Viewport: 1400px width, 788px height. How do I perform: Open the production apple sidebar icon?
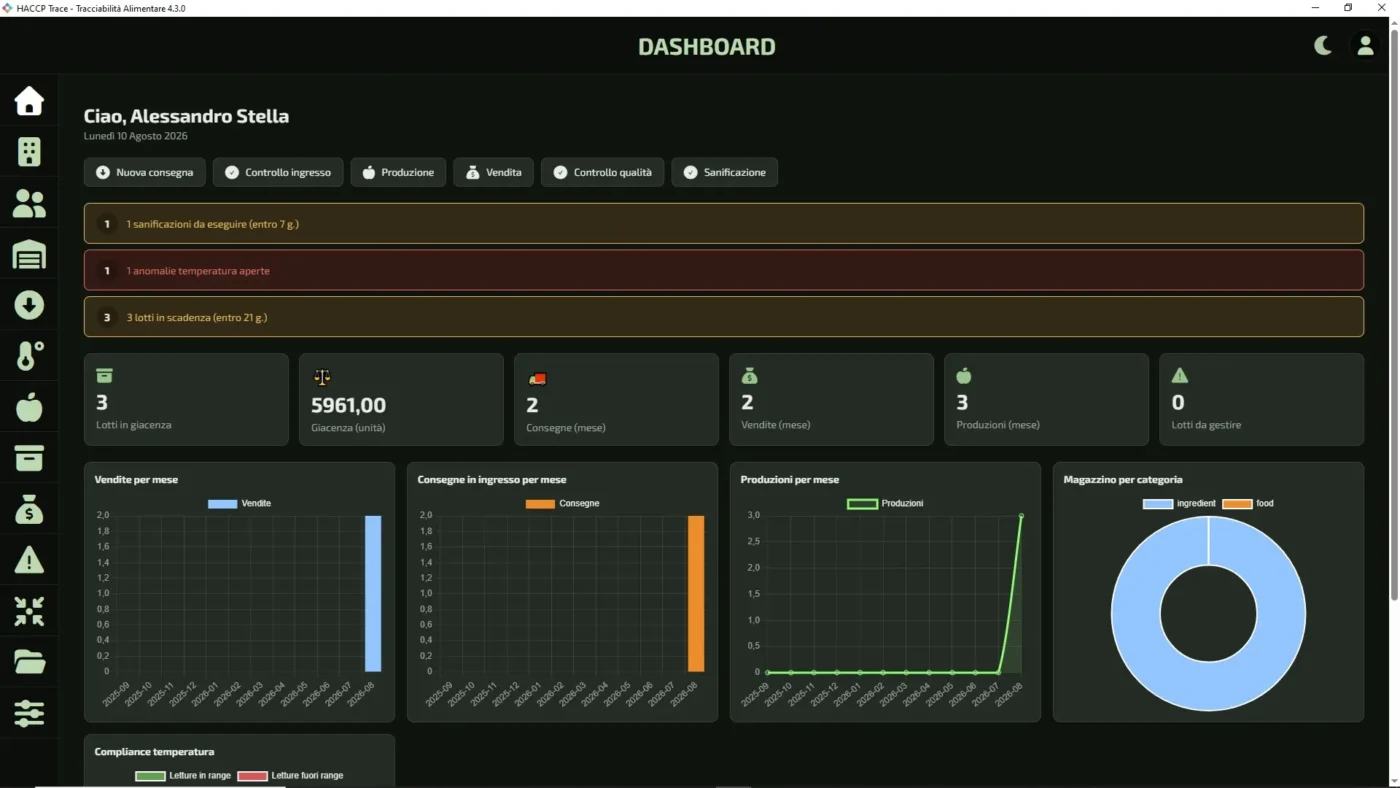pyautogui.click(x=29, y=407)
